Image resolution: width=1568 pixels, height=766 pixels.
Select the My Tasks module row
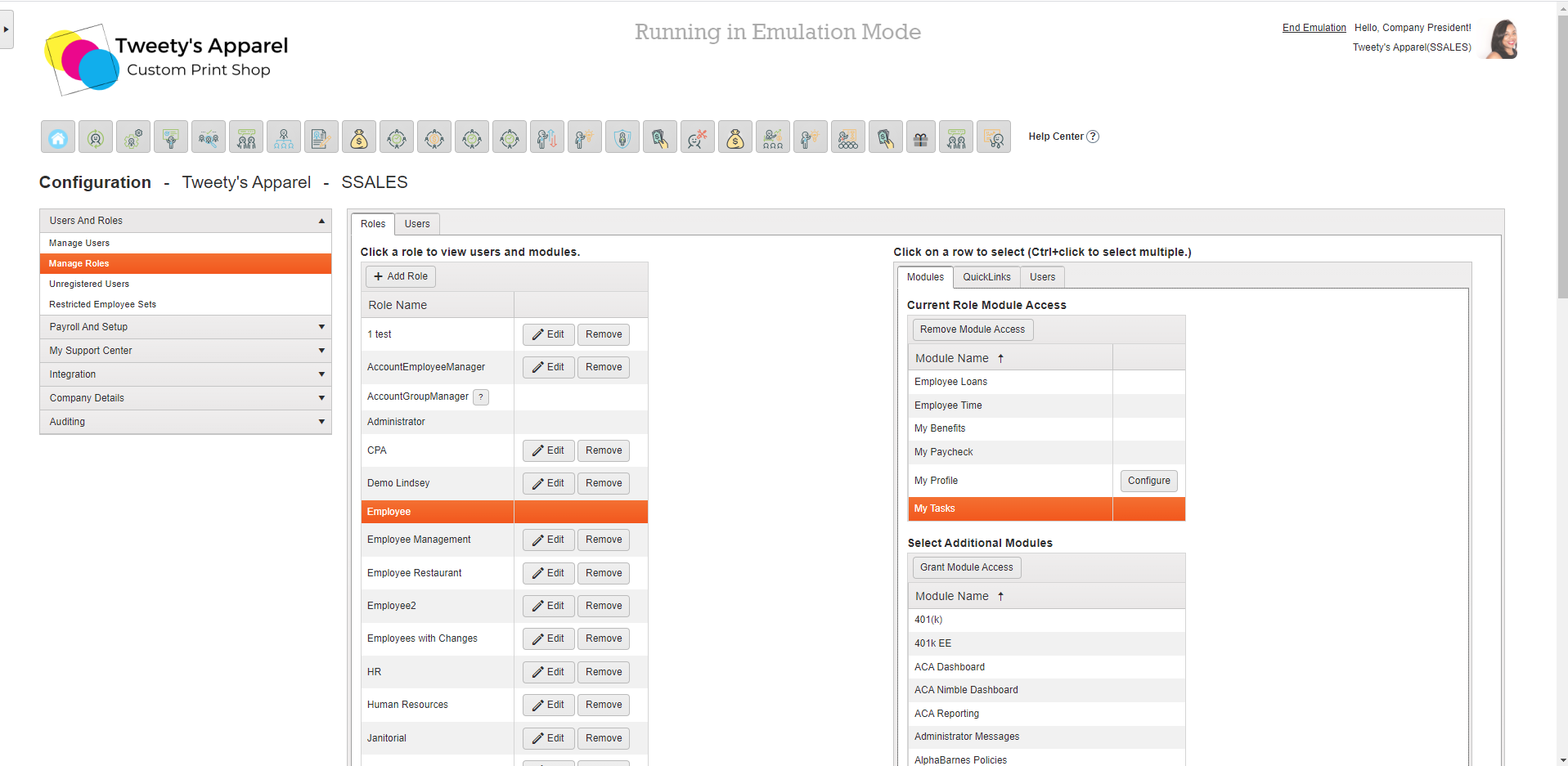pos(1046,508)
